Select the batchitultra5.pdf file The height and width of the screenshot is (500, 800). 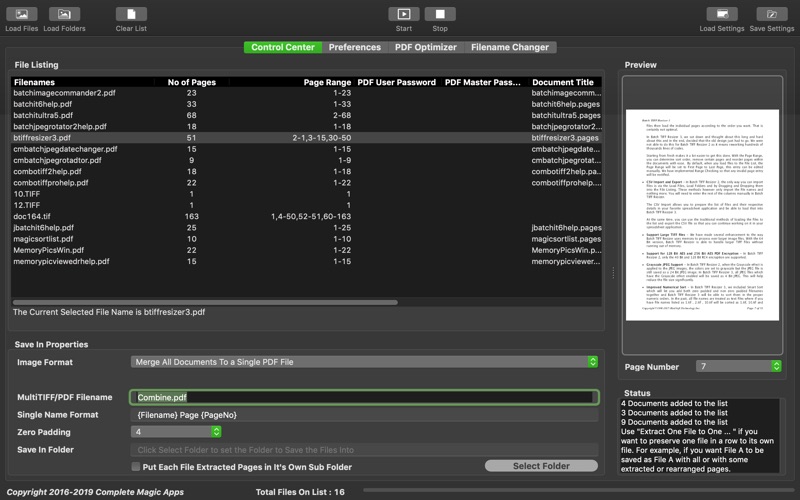[x=306, y=115]
